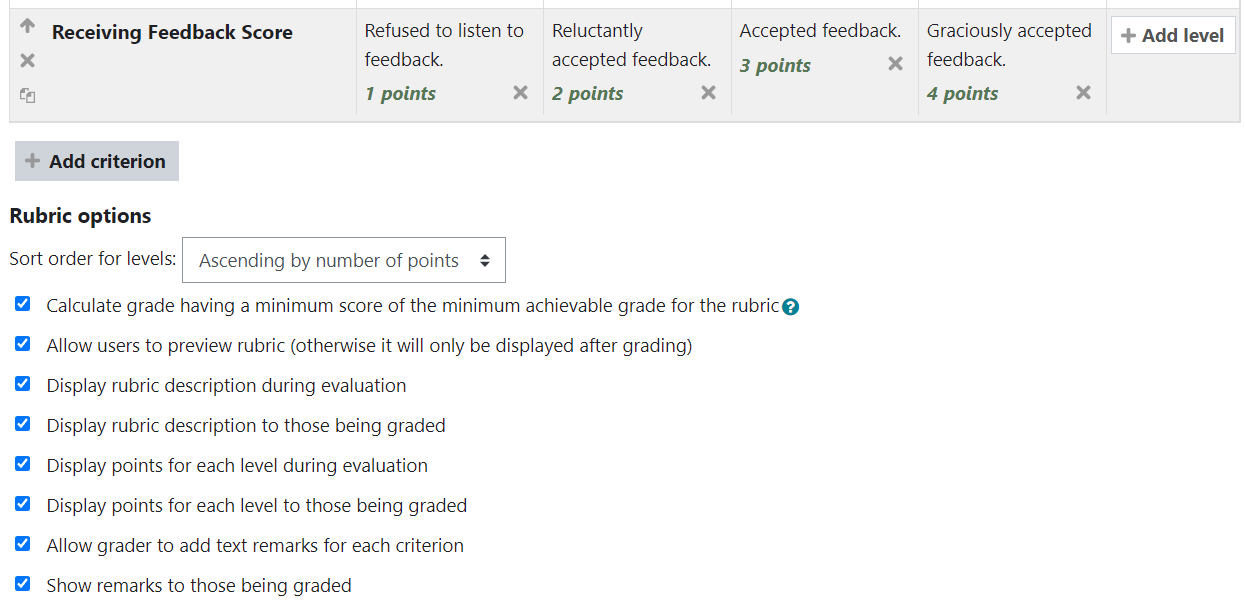Viewport: 1245px width, 605px height.
Task: Delete the 3 points level
Action: [895, 64]
